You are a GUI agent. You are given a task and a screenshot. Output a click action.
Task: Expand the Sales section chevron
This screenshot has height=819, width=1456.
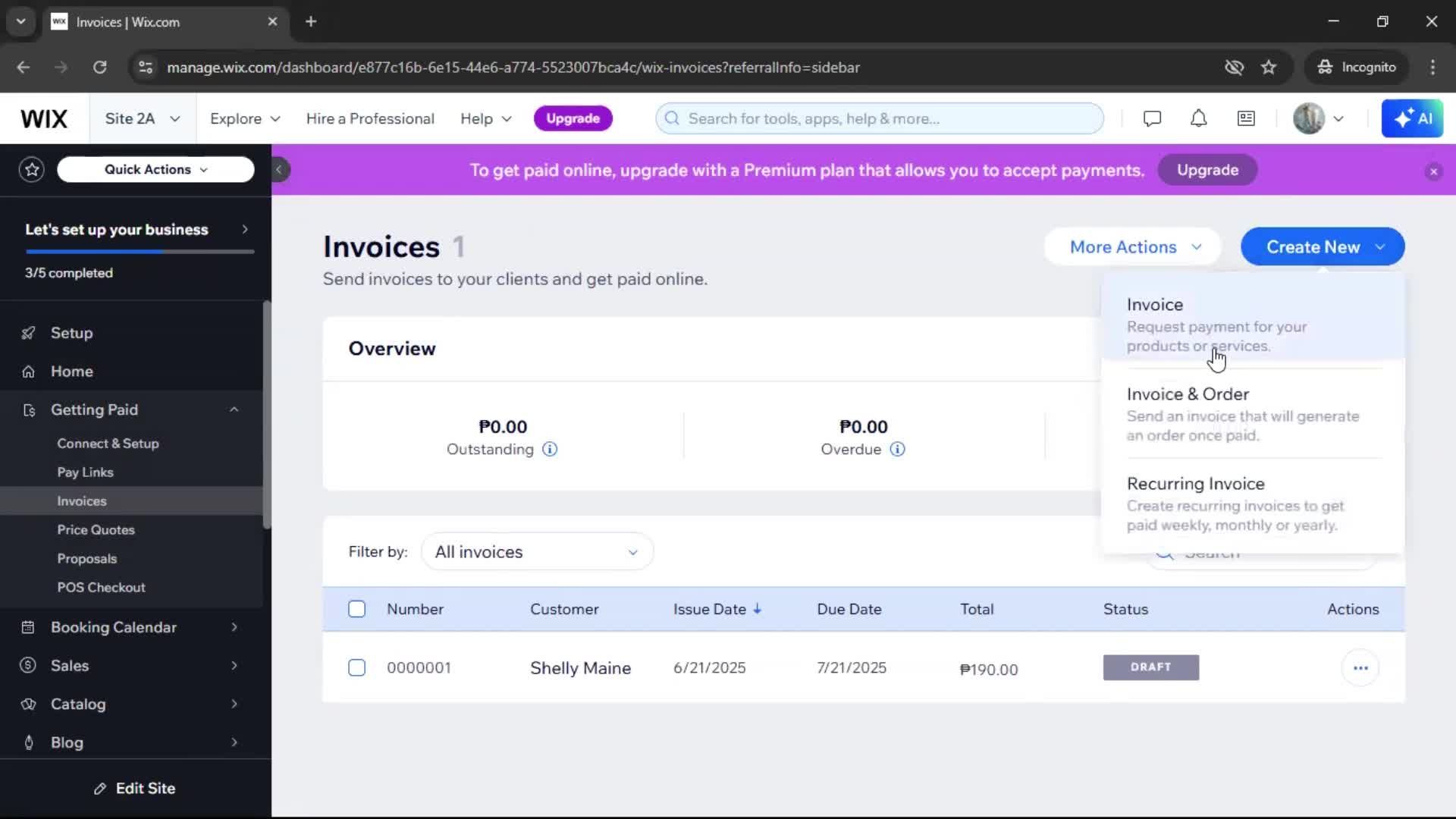234,666
